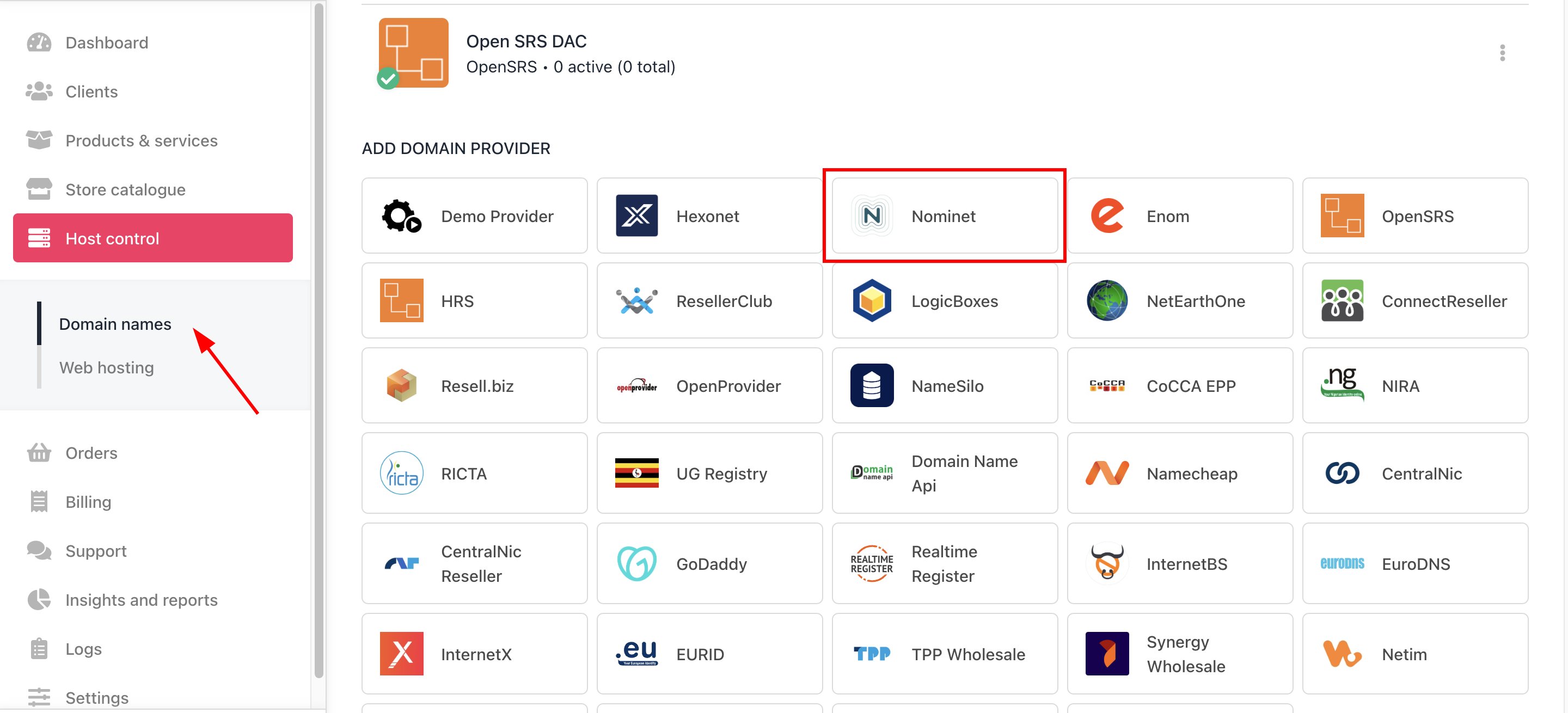Image resolution: width=1568 pixels, height=713 pixels.
Task: Click the Store catalogue shop icon
Action: (39, 189)
